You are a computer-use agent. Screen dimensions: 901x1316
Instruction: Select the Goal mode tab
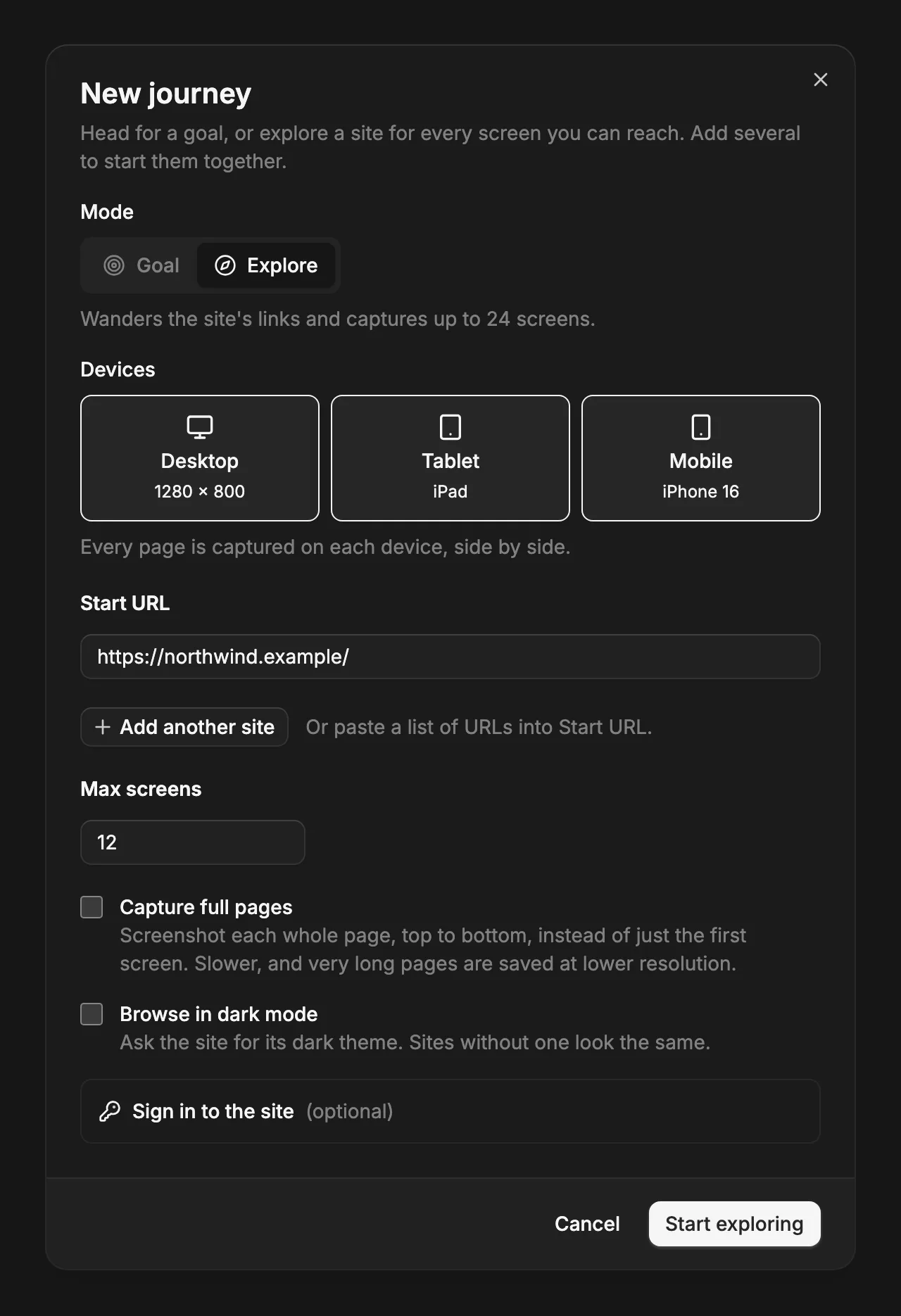(x=141, y=265)
